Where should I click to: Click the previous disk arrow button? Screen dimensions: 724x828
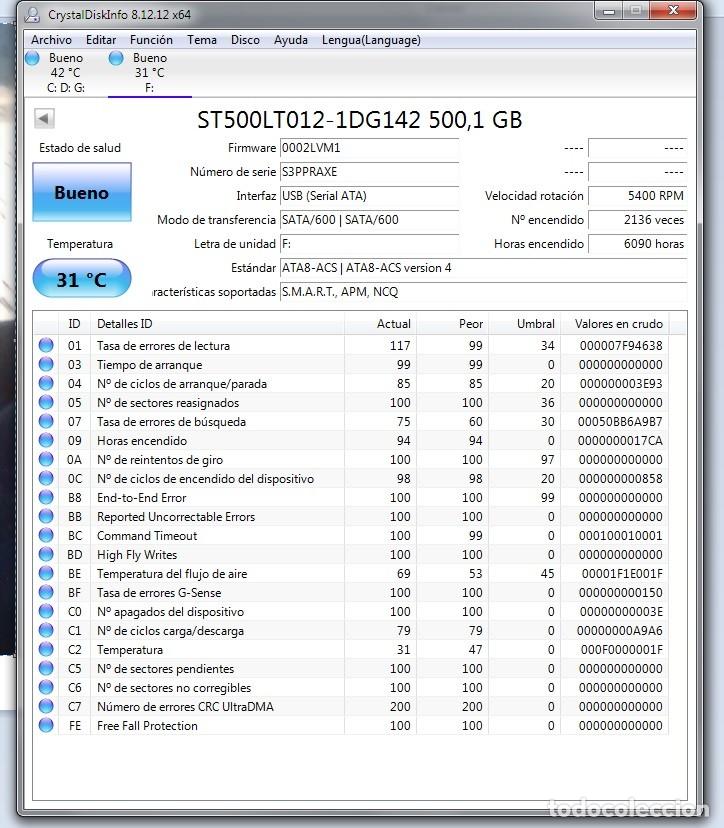pos(44,118)
